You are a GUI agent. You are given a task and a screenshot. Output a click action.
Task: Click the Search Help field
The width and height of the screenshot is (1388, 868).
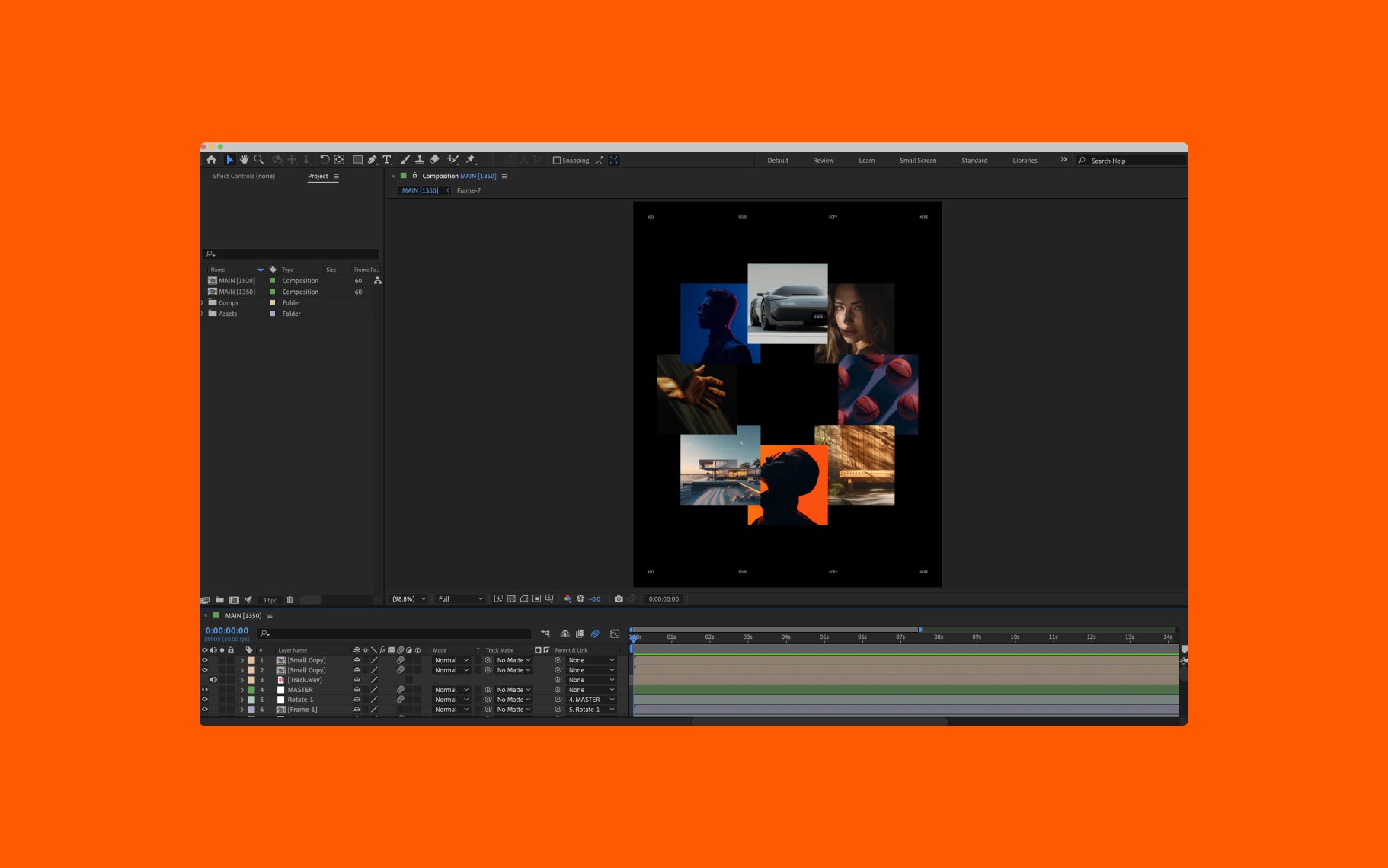pos(1131,161)
